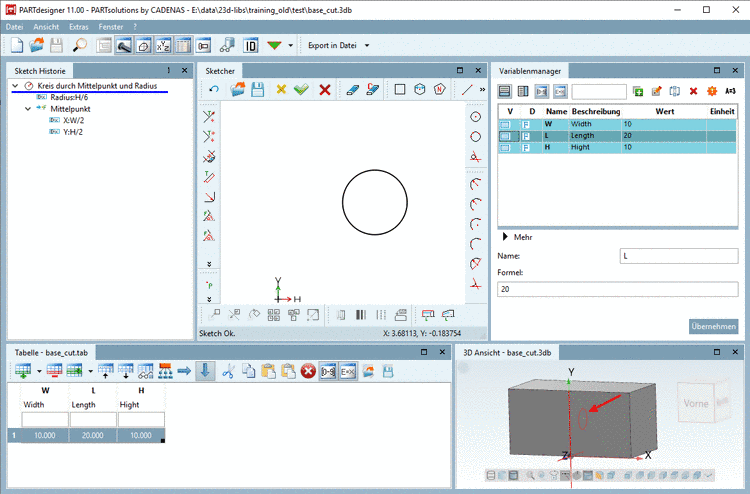Click the green checkmark accept sketch icon
Image resolution: width=750 pixels, height=494 pixels.
tap(301, 90)
